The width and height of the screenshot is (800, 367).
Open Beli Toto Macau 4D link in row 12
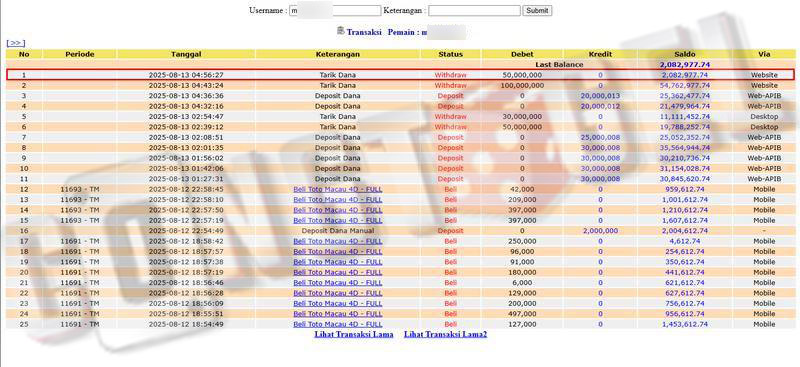pyautogui.click(x=338, y=189)
